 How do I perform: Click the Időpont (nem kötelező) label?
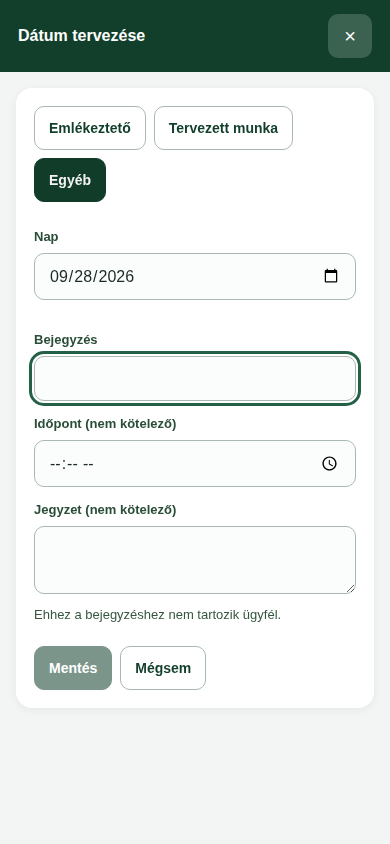coord(105,424)
